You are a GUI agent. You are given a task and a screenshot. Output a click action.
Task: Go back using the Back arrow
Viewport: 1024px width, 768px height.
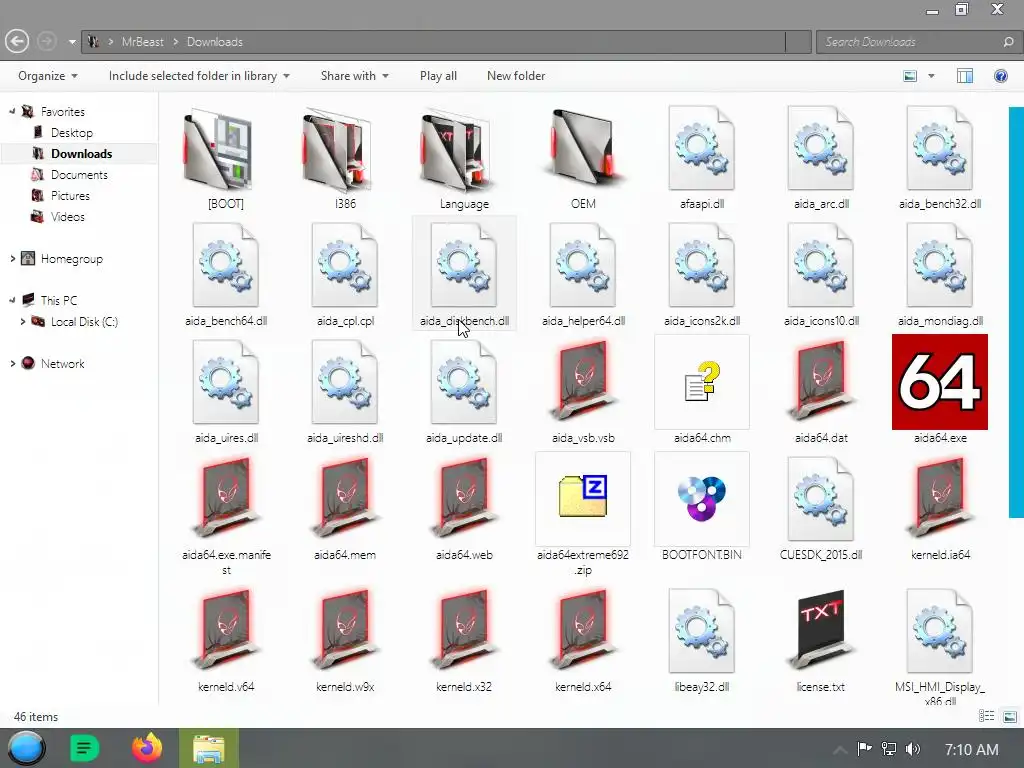(x=17, y=42)
